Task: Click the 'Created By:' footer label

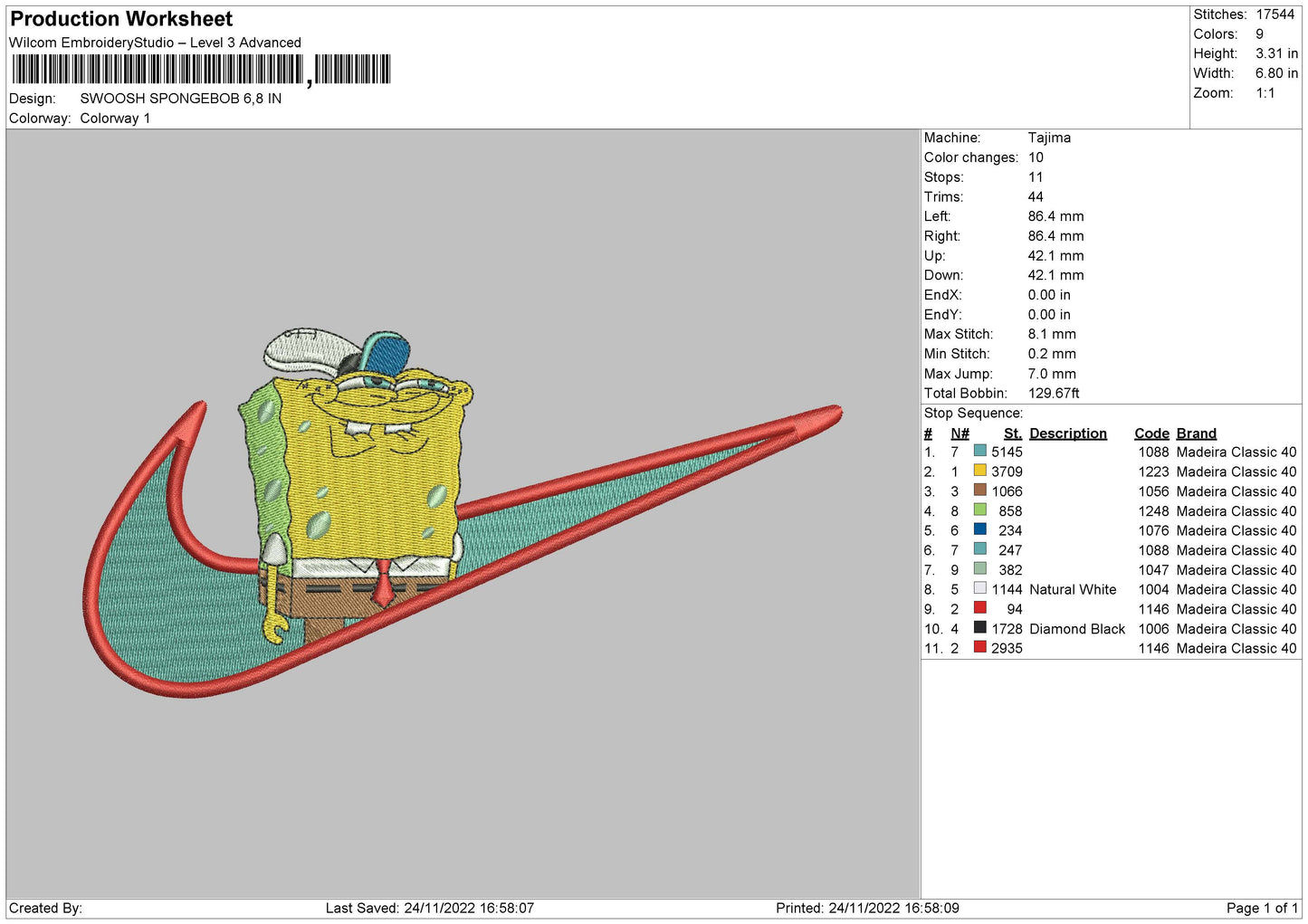Action: [45, 908]
